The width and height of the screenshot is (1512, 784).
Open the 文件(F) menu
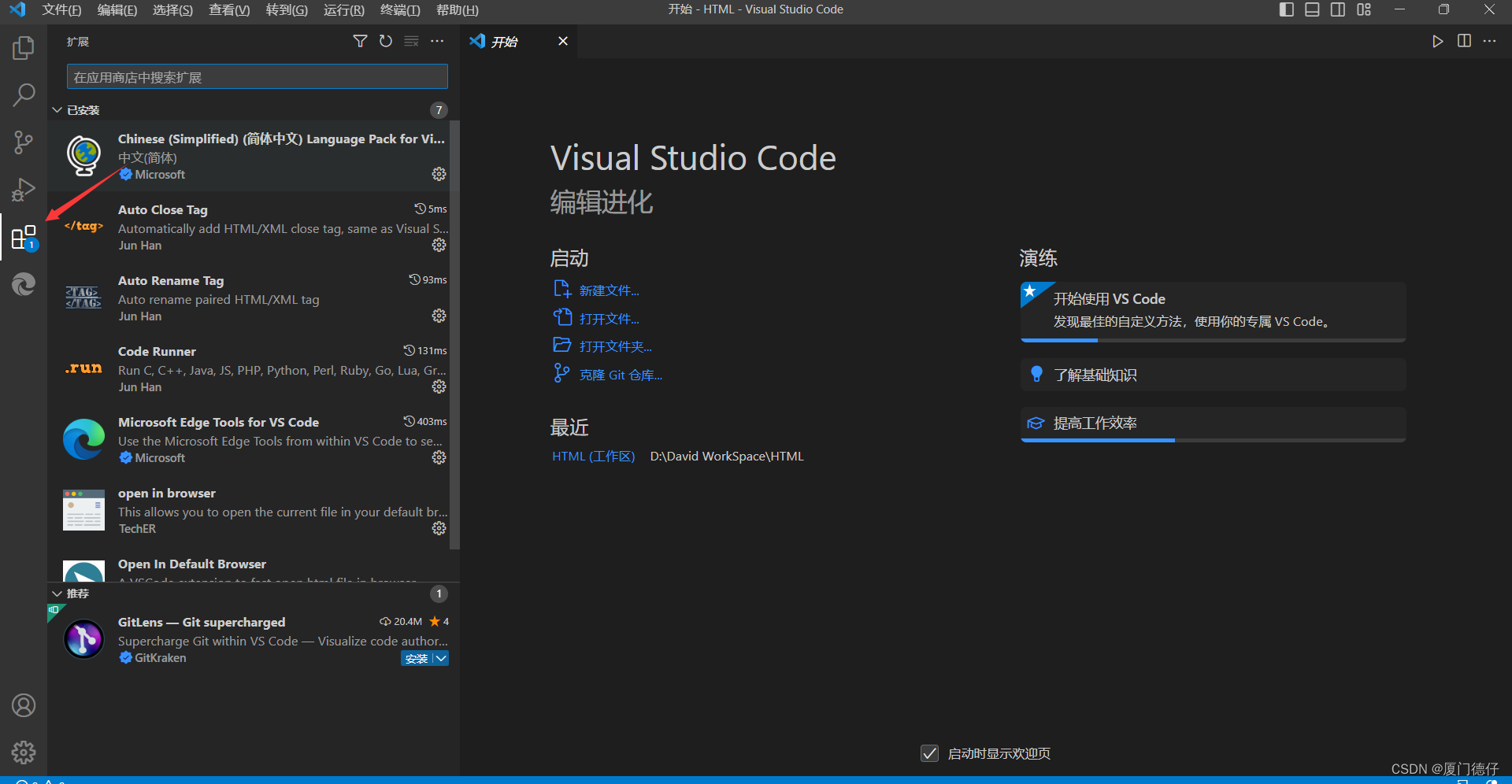[61, 9]
